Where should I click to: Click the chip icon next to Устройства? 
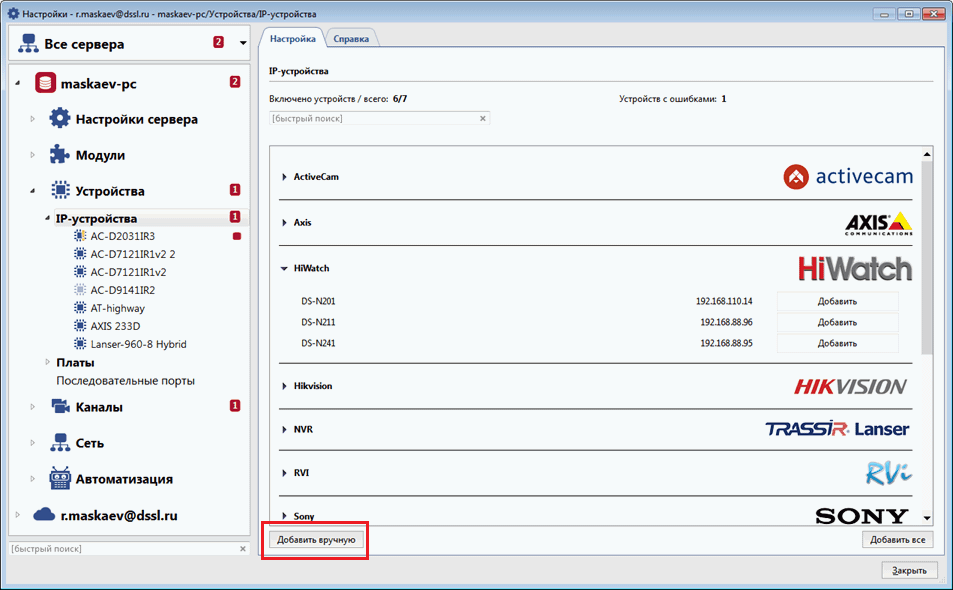coord(60,190)
